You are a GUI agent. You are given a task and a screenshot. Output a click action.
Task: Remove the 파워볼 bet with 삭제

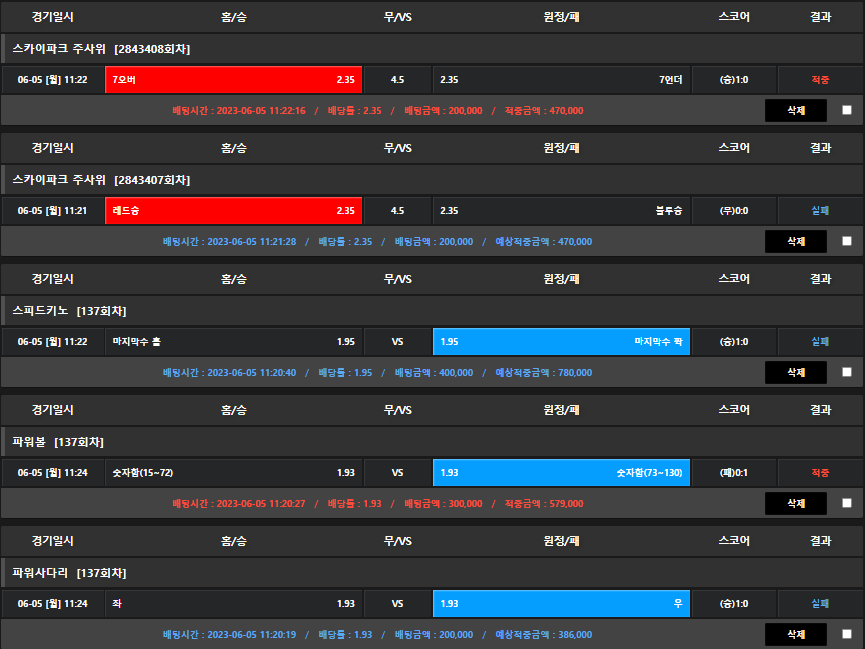pos(796,503)
